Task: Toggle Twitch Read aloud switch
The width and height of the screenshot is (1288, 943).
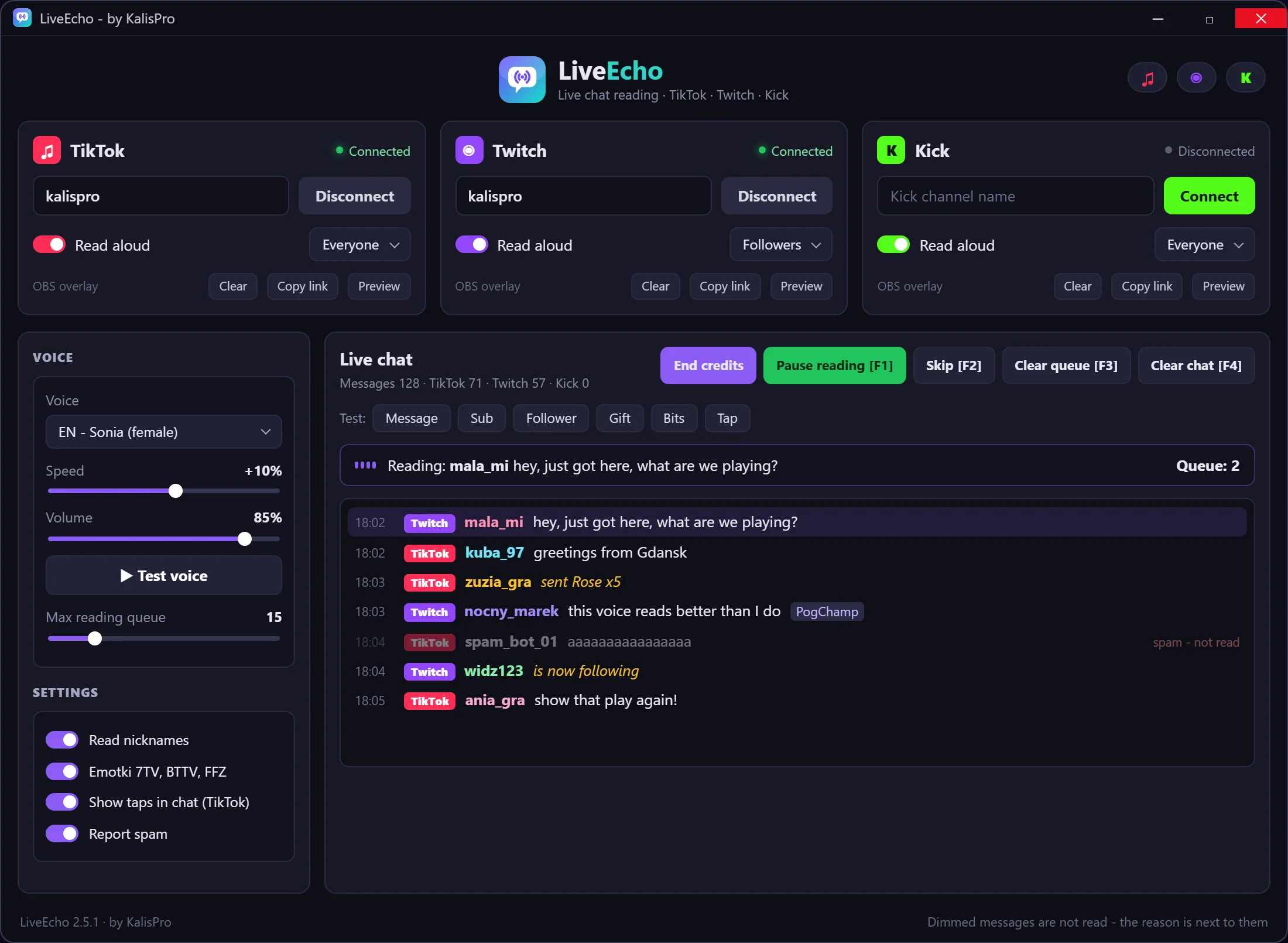Action: point(471,245)
